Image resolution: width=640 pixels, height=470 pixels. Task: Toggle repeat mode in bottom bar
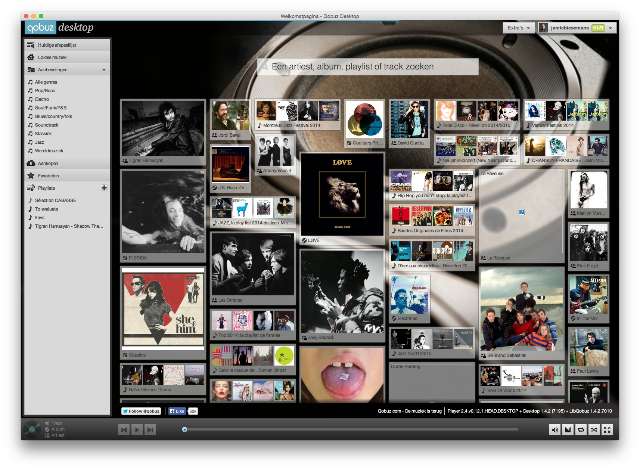[581, 429]
